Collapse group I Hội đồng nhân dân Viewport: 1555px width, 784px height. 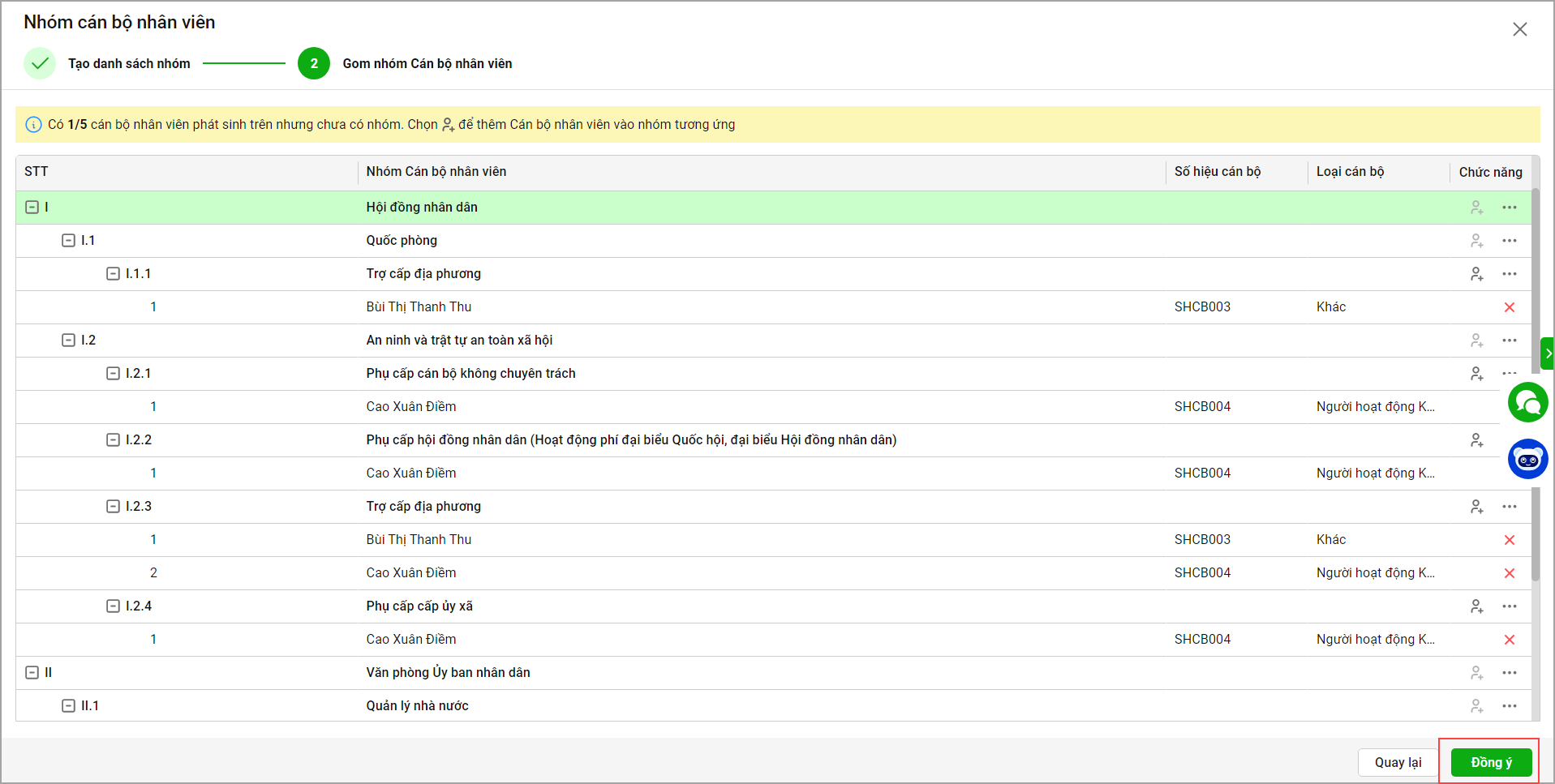pos(32,208)
